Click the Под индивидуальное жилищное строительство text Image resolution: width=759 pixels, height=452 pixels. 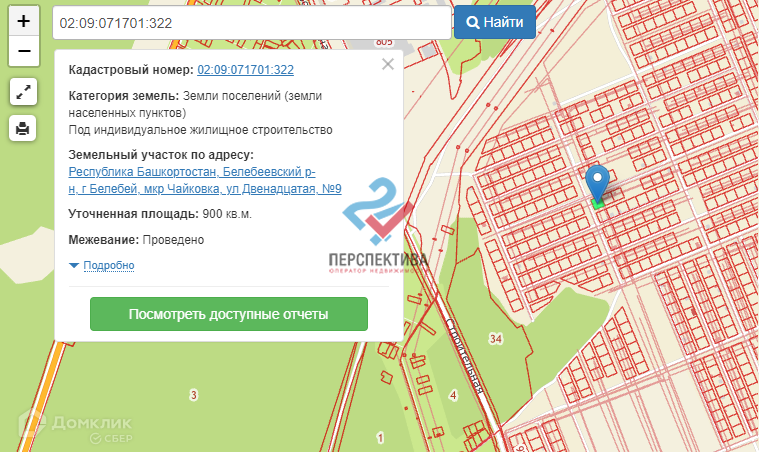coord(200,130)
